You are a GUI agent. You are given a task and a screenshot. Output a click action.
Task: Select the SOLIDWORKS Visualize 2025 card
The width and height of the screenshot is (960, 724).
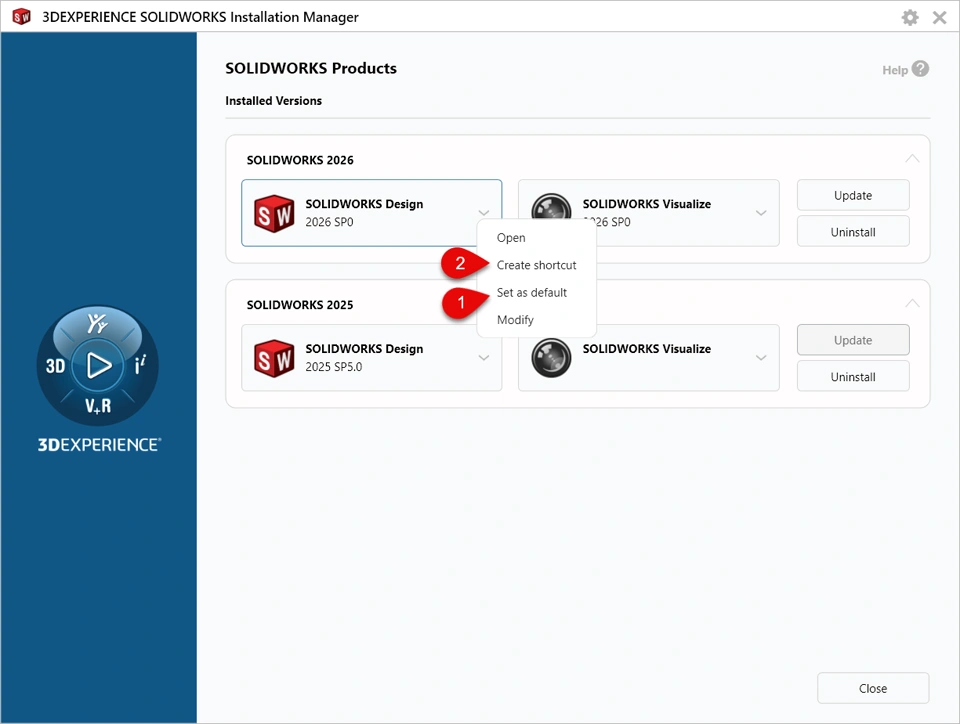[648, 358]
